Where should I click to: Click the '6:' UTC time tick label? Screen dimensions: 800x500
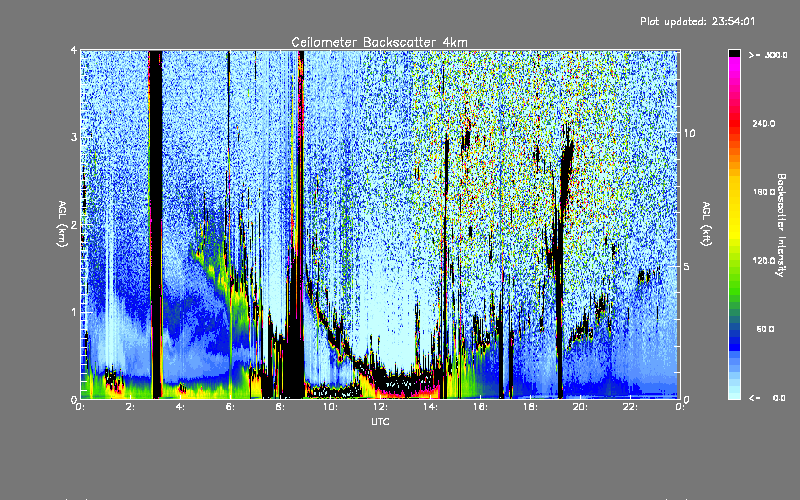click(231, 407)
